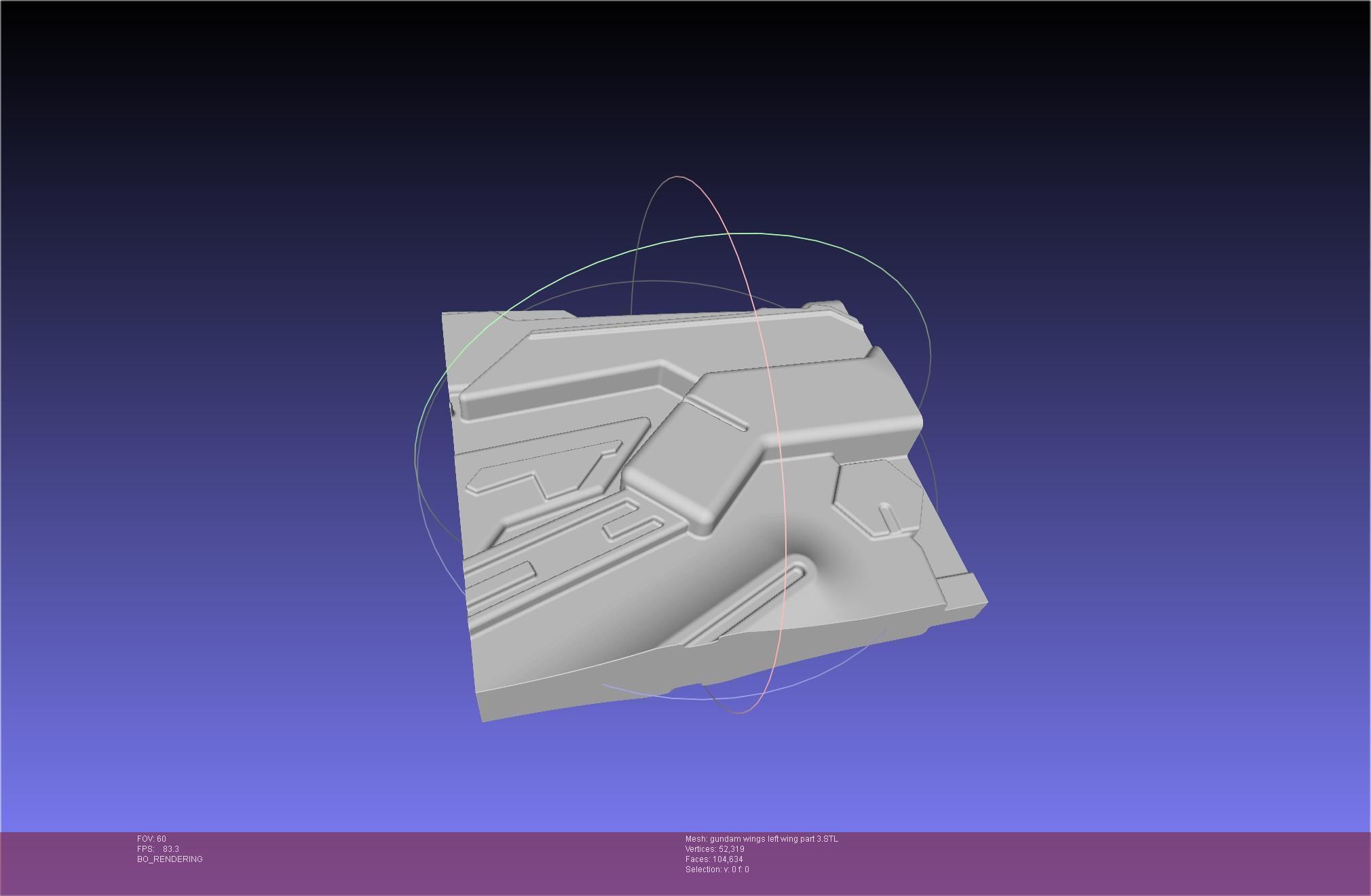The width and height of the screenshot is (1371, 896).
Task: Click the mesh name gundam wings left wing part 3.STL
Action: 774,839
